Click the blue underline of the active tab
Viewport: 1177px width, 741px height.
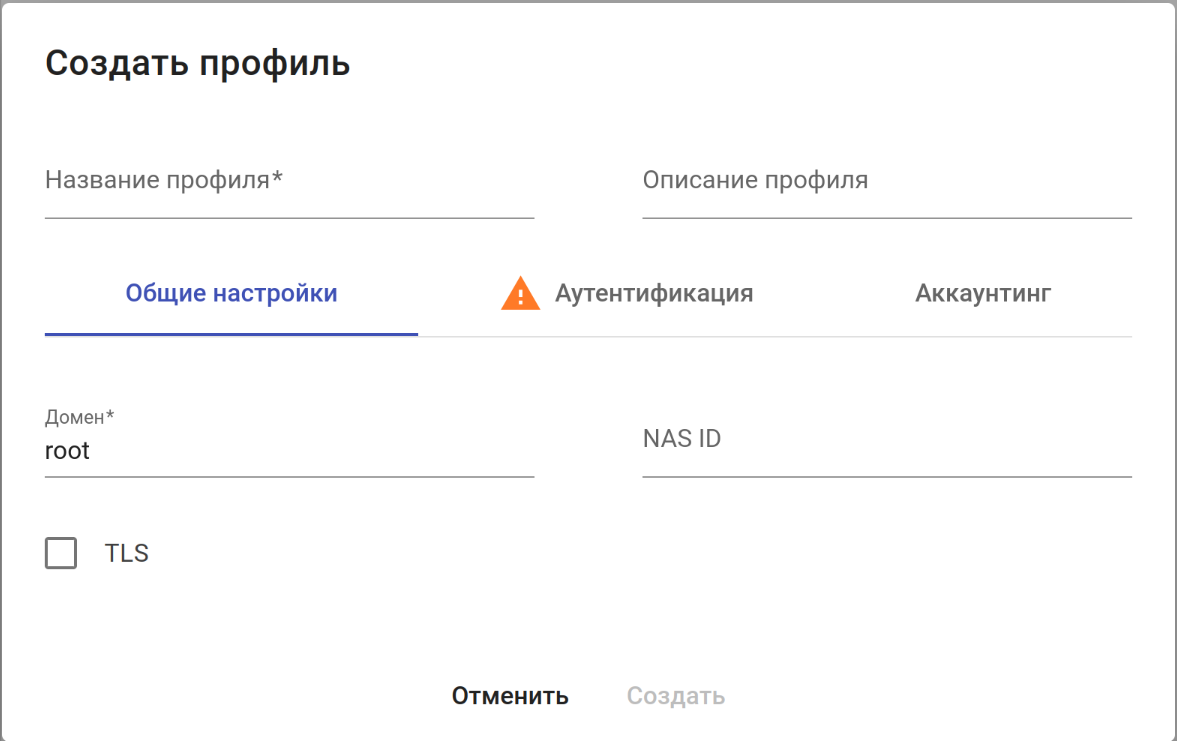pyautogui.click(x=231, y=334)
